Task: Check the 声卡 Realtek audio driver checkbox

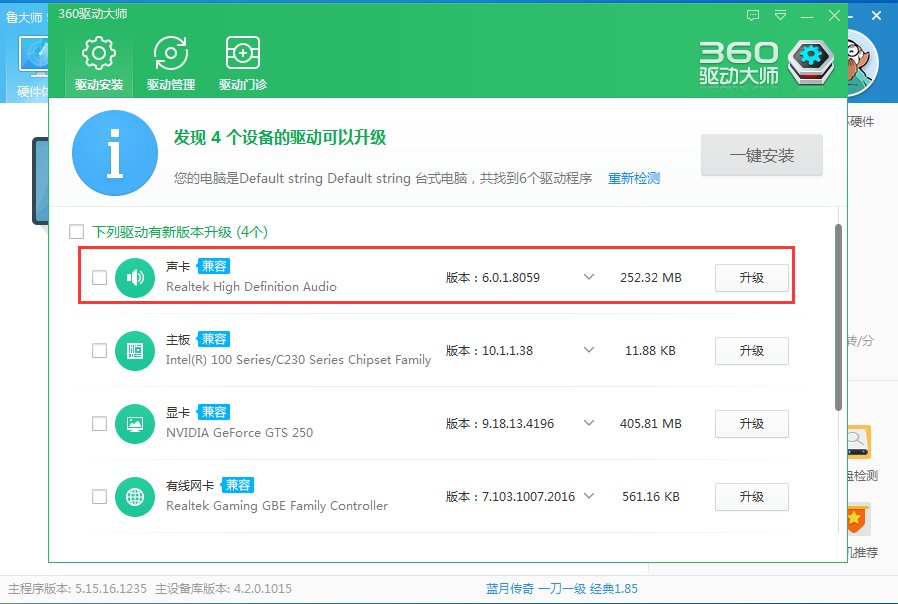Action: (x=99, y=278)
